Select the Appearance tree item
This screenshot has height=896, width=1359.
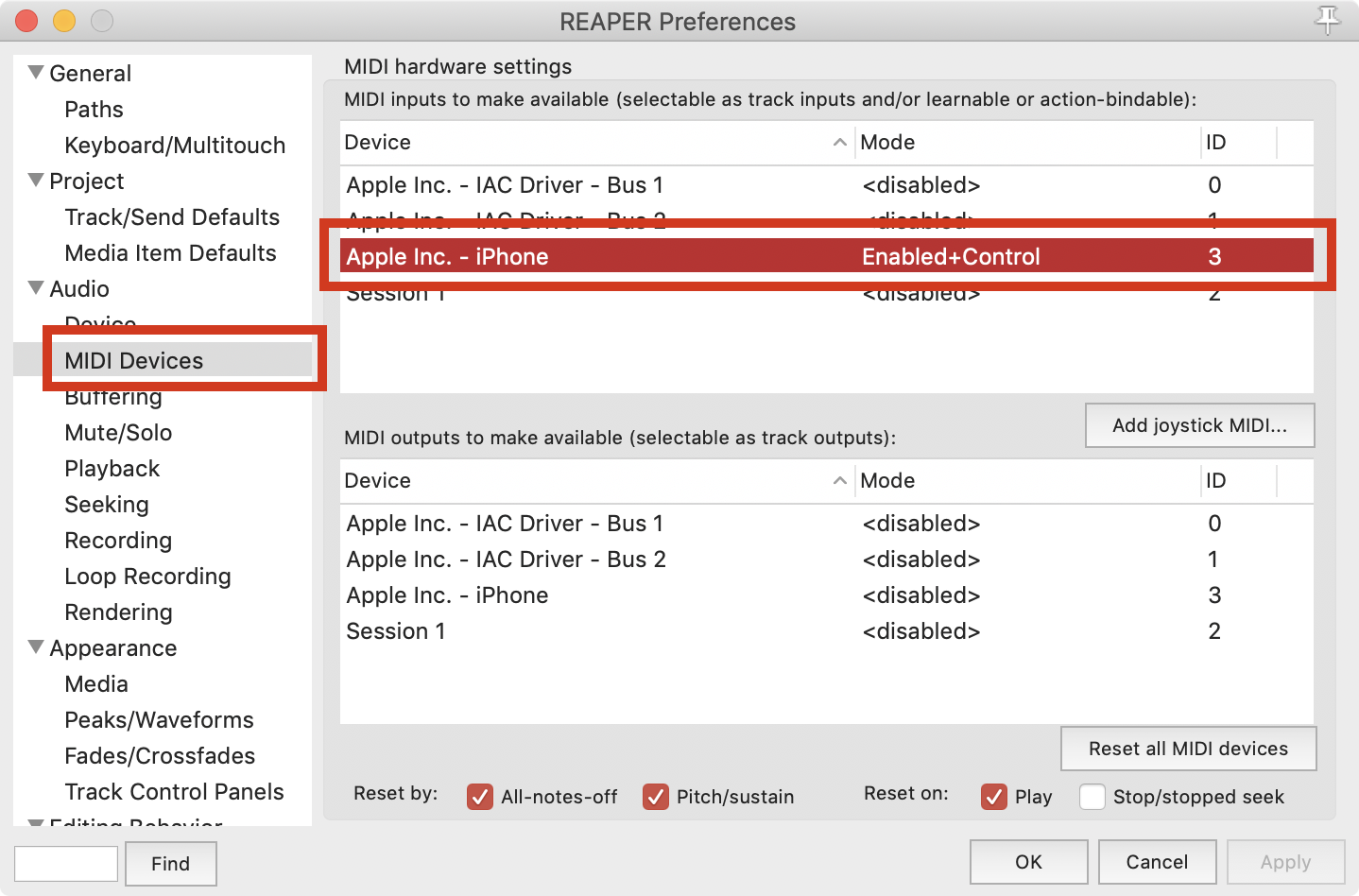click(x=113, y=648)
